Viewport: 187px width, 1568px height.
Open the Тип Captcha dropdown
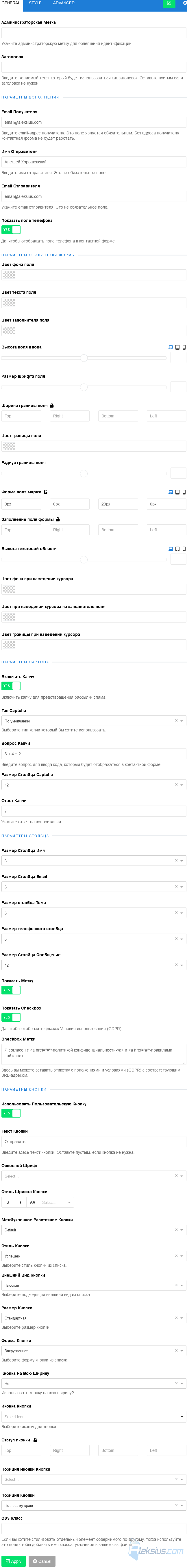[94, 721]
